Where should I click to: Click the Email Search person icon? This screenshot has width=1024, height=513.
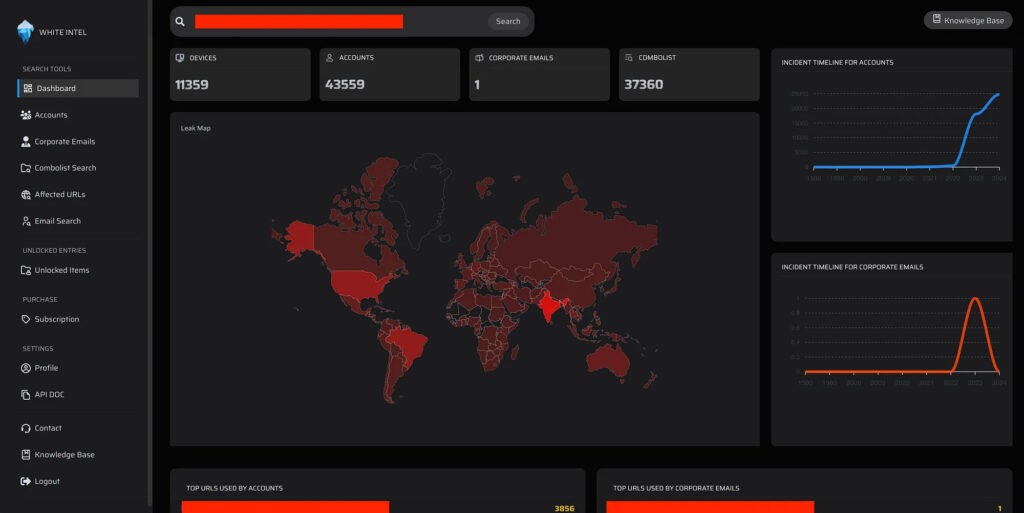(25, 221)
